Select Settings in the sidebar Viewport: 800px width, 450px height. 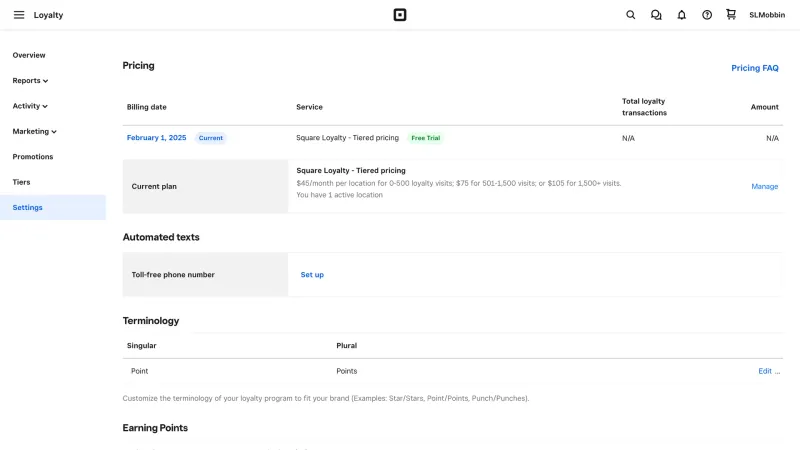[53, 207]
